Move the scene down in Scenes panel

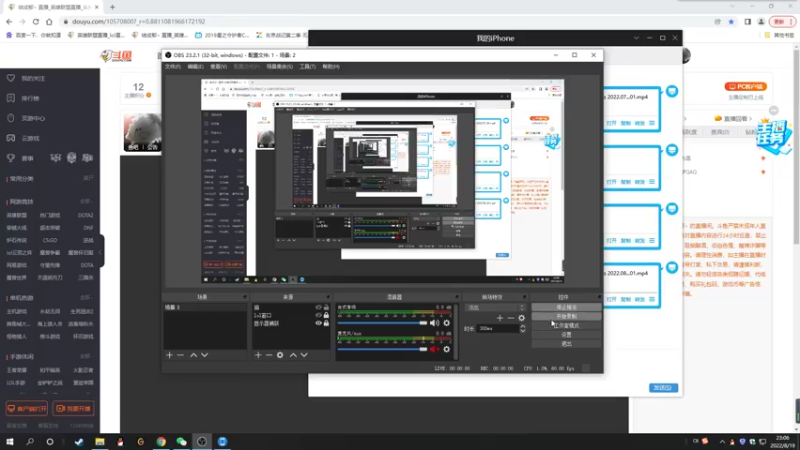[205, 355]
